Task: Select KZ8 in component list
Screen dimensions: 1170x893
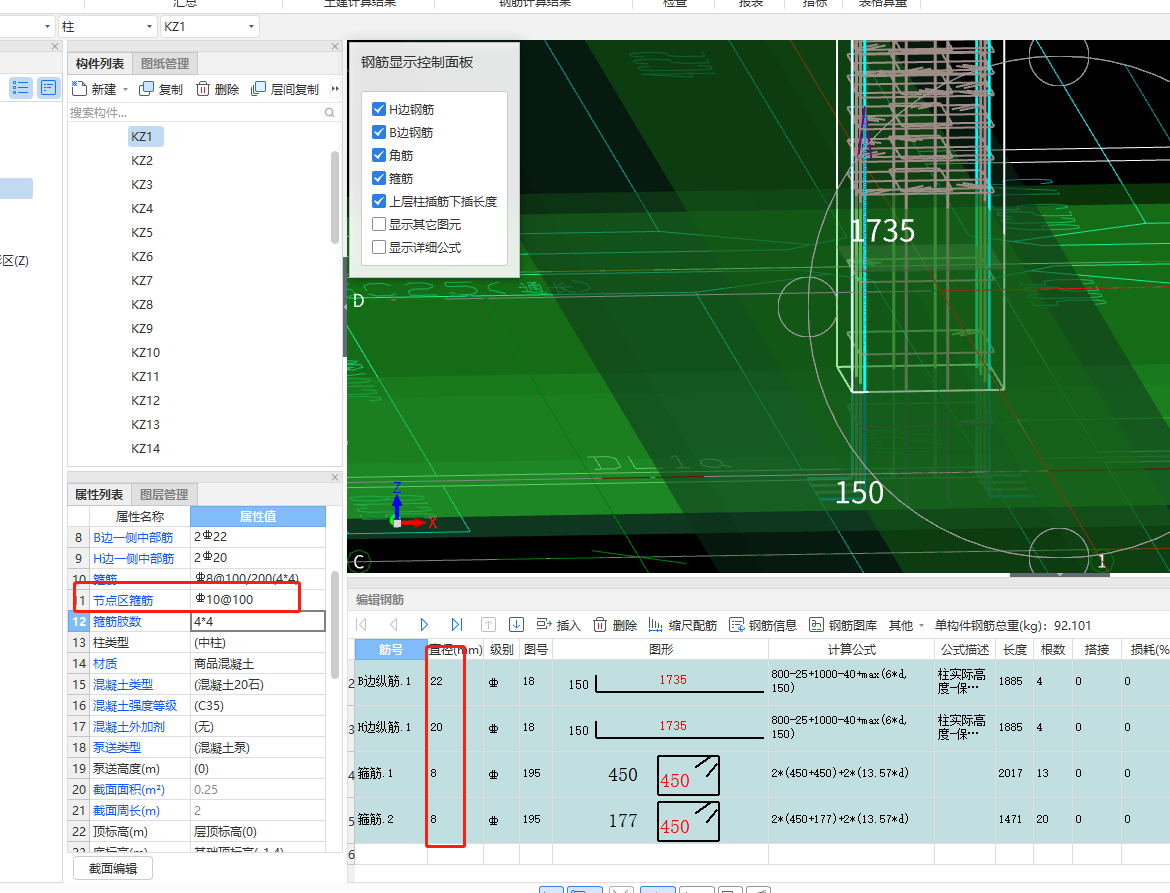Action: click(142, 304)
